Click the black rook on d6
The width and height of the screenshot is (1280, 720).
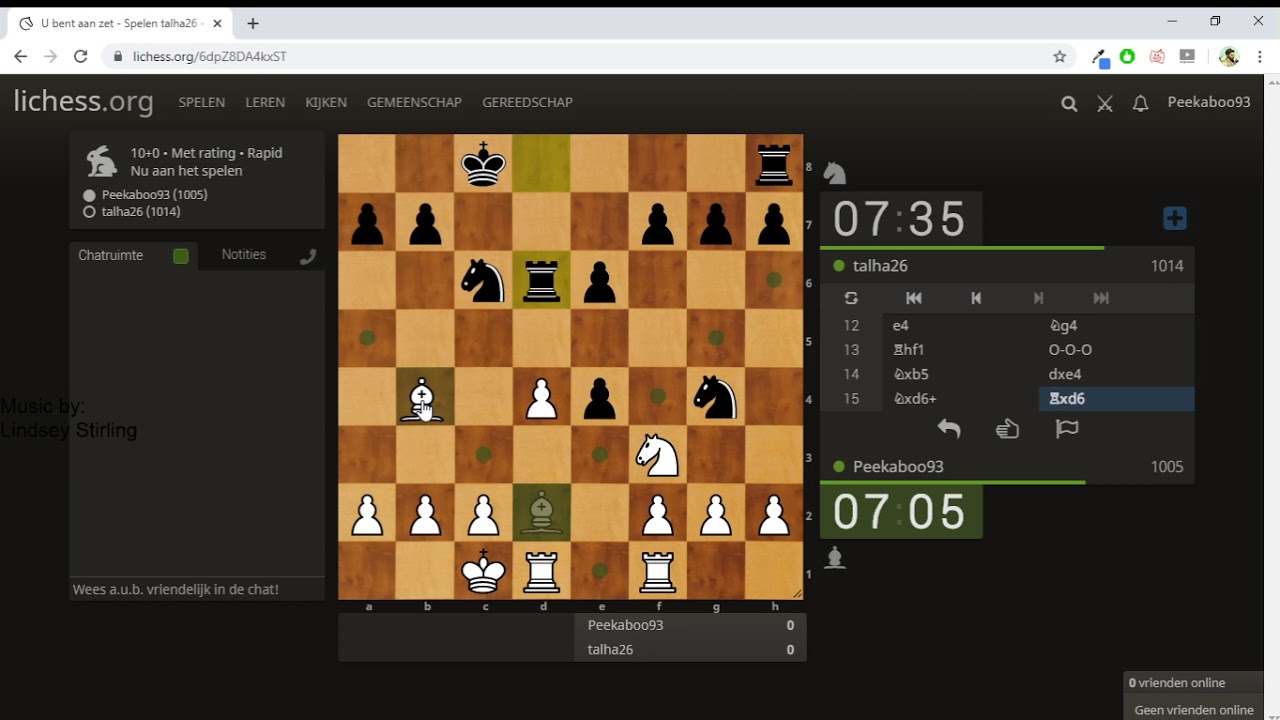(541, 280)
